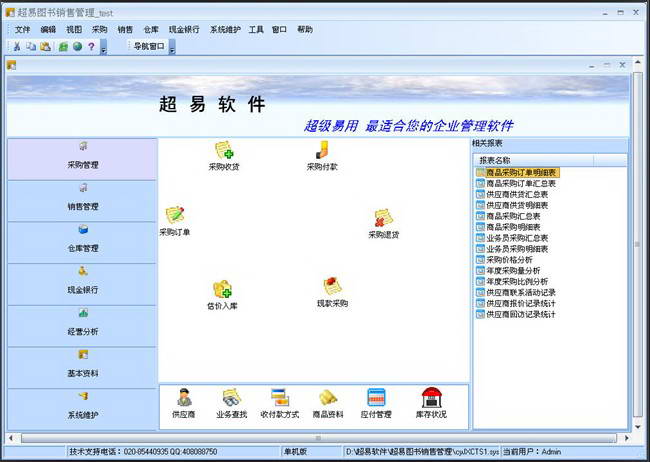Open the 编辑 menu

(x=48, y=29)
